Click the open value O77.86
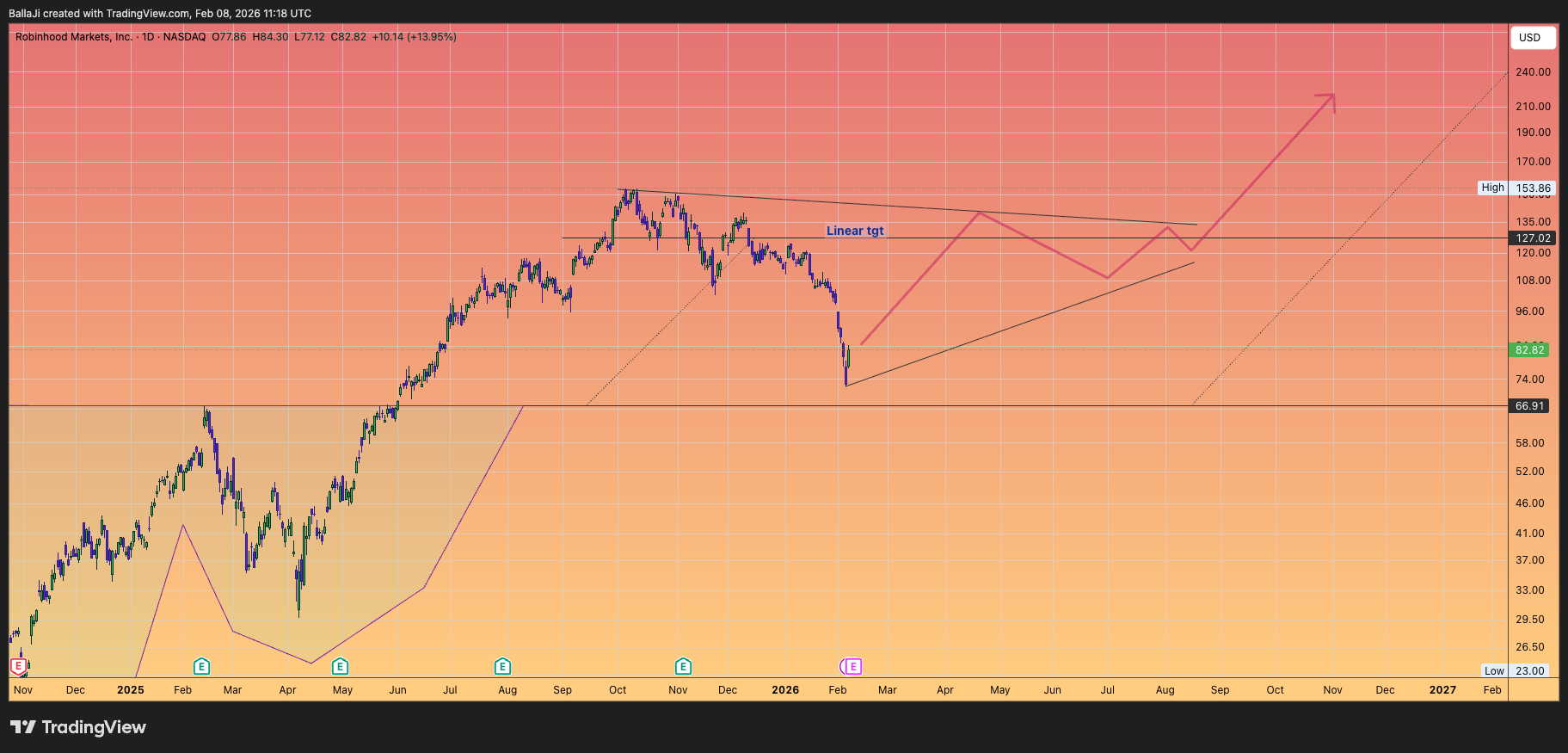Viewport: 1568px width, 753px height. coord(229,37)
